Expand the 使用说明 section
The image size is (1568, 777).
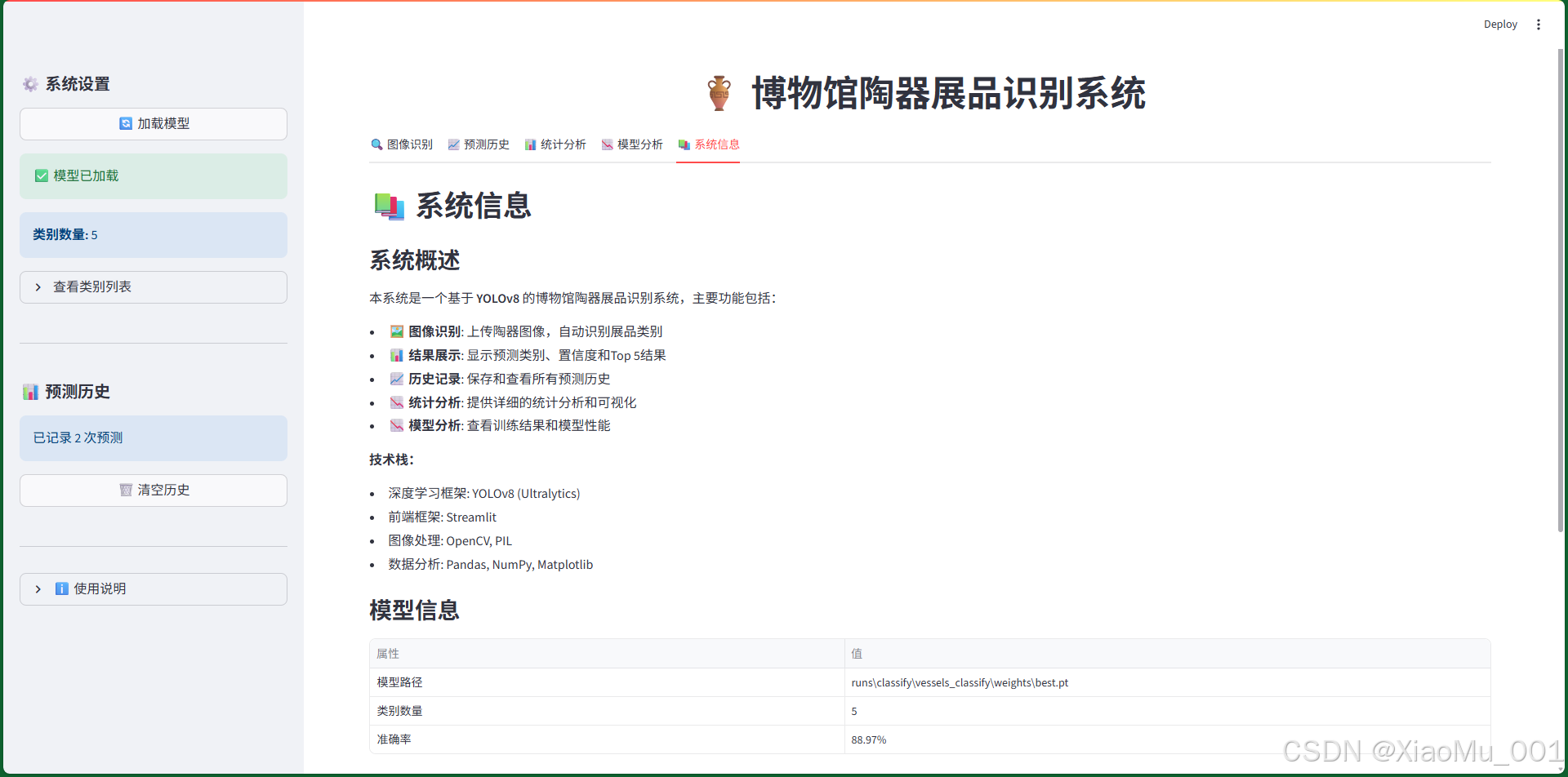pos(153,588)
